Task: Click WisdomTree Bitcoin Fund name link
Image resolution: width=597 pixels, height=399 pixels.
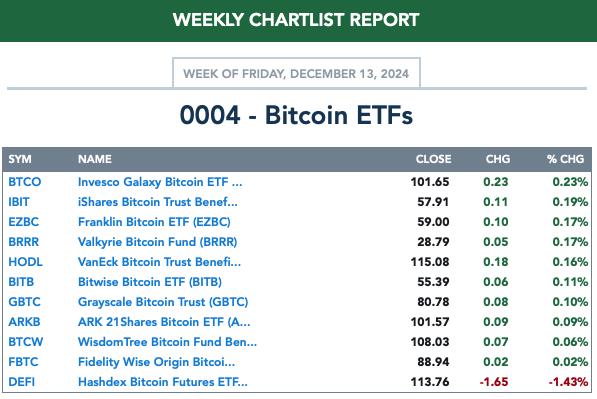Action: (167, 342)
